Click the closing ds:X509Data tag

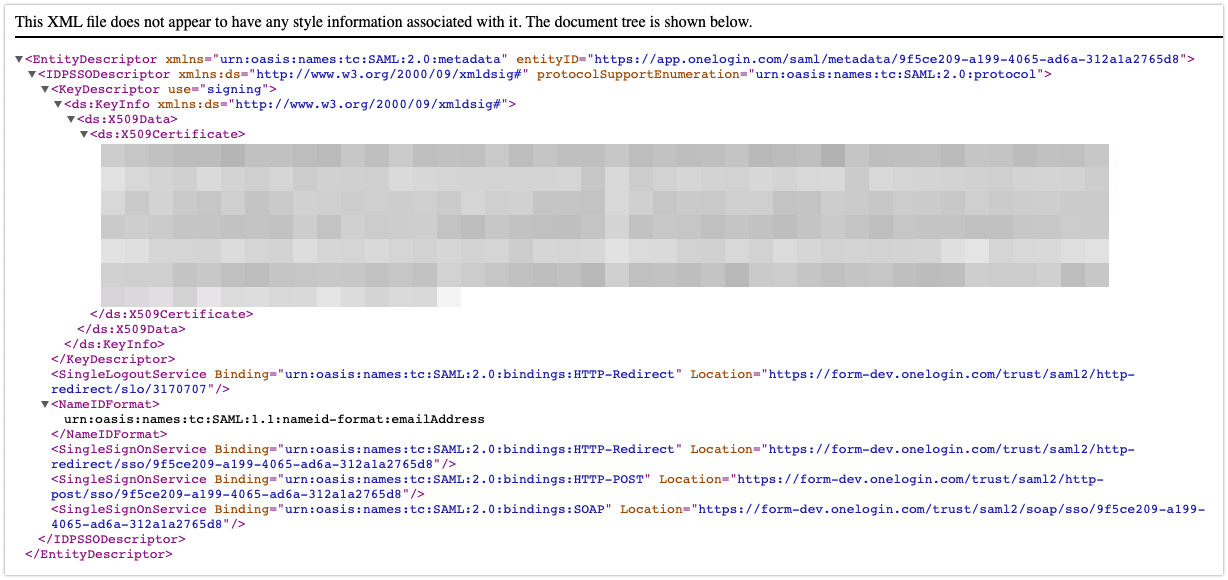click(x=132, y=329)
